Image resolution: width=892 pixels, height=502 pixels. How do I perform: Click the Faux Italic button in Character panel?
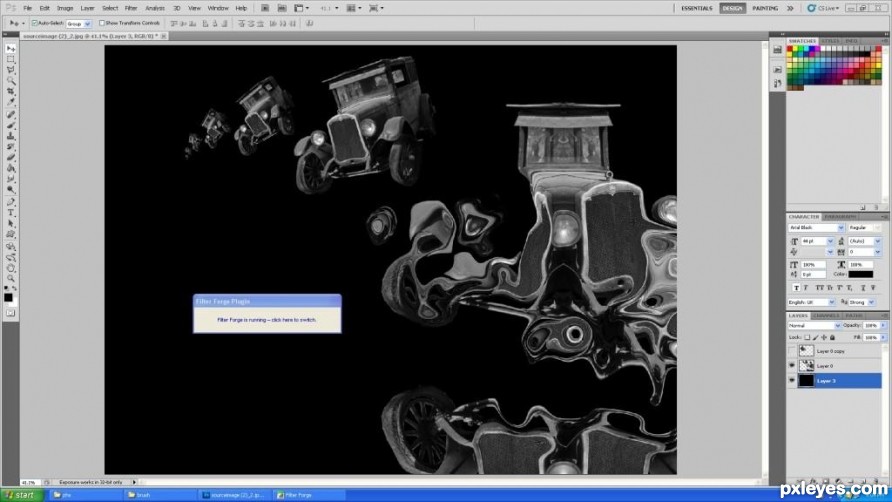(806, 288)
